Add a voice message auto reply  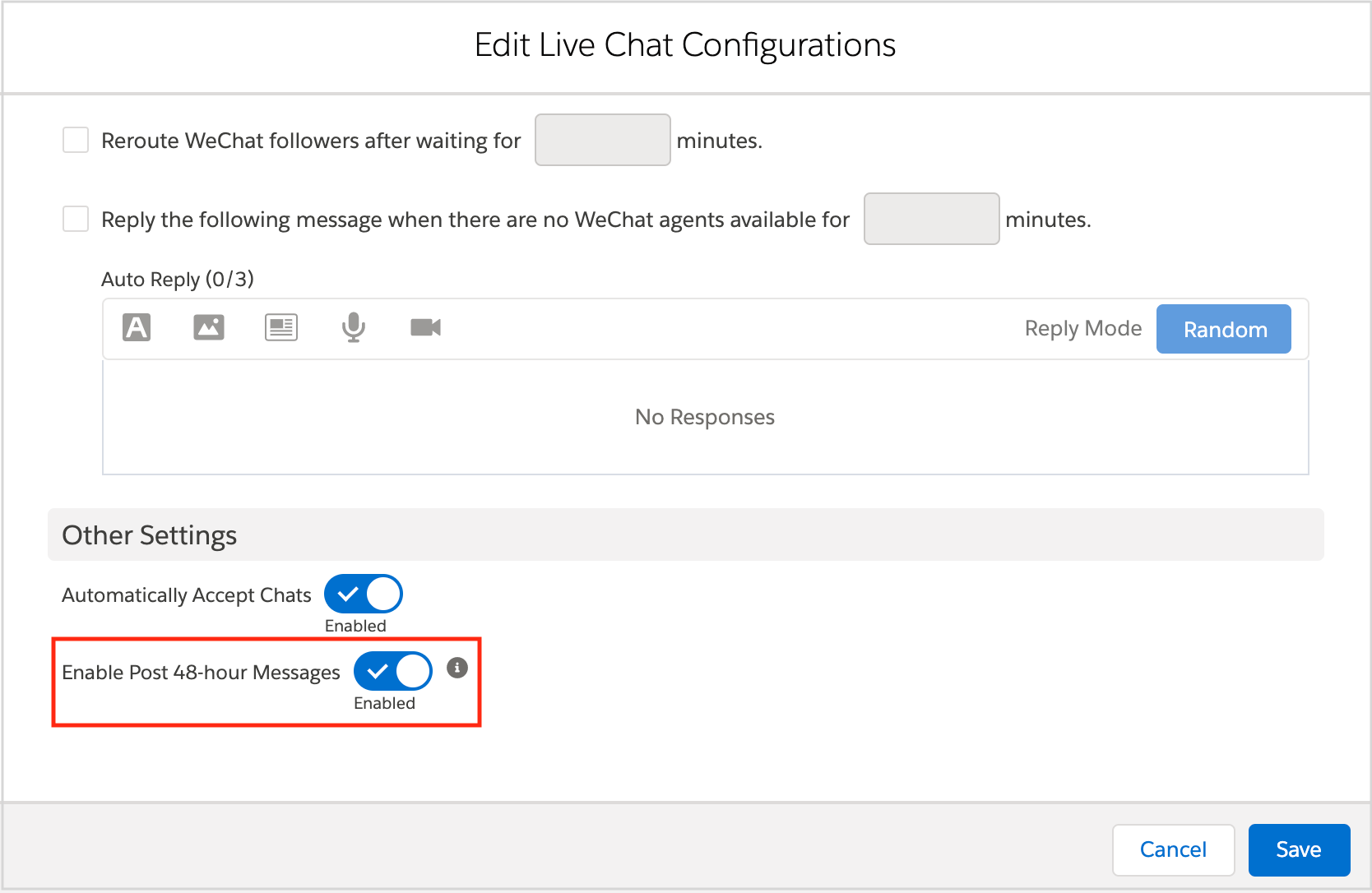[354, 327]
